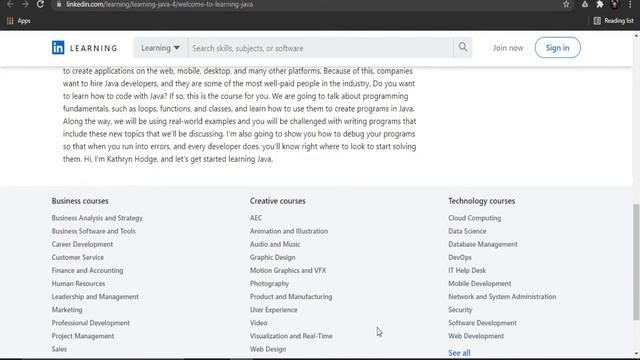Viewport: 640px width, 360px height.
Task: Open Customer Service courses
Action: point(78,257)
